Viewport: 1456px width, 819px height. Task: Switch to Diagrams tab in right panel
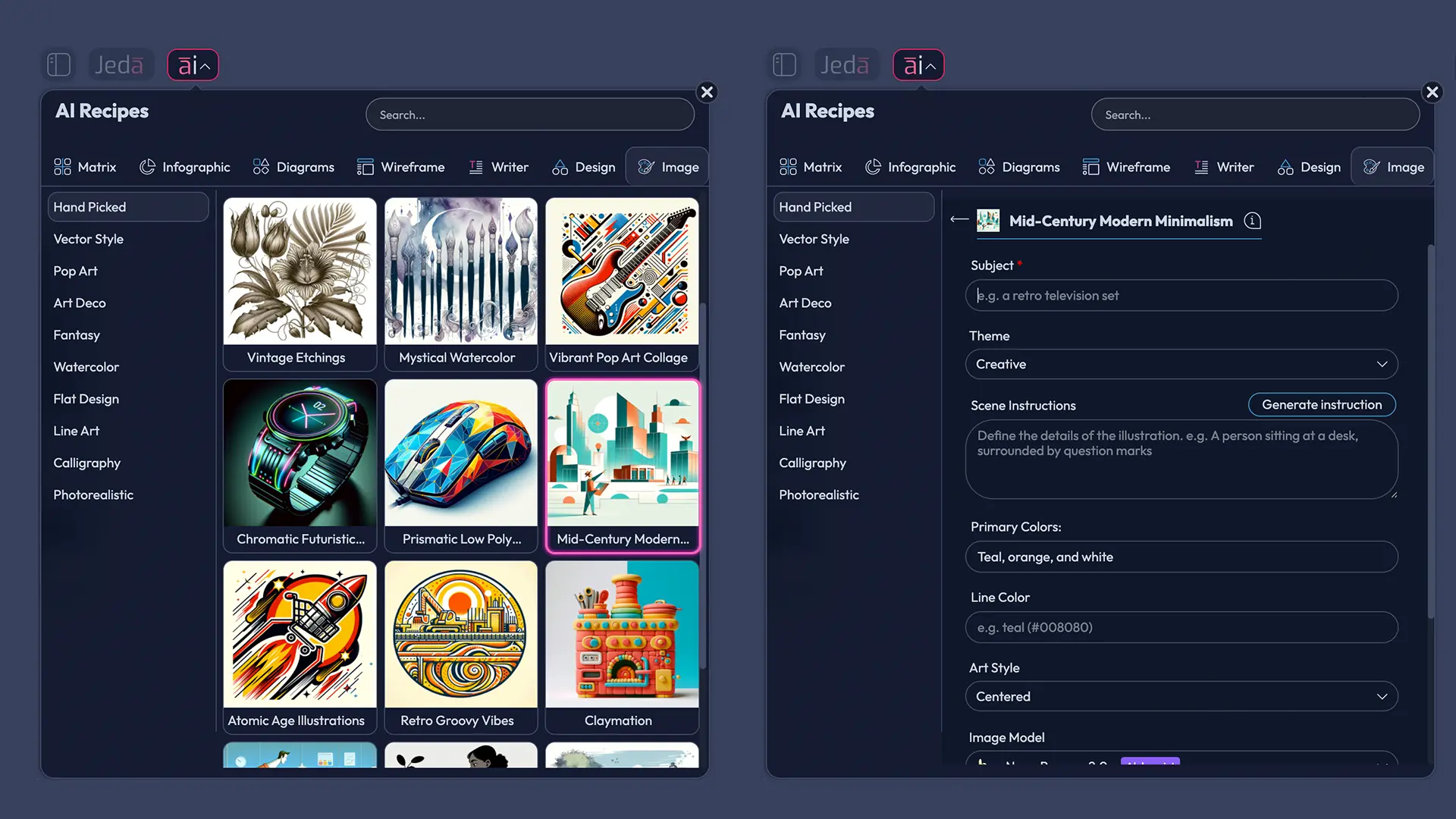click(x=1019, y=167)
